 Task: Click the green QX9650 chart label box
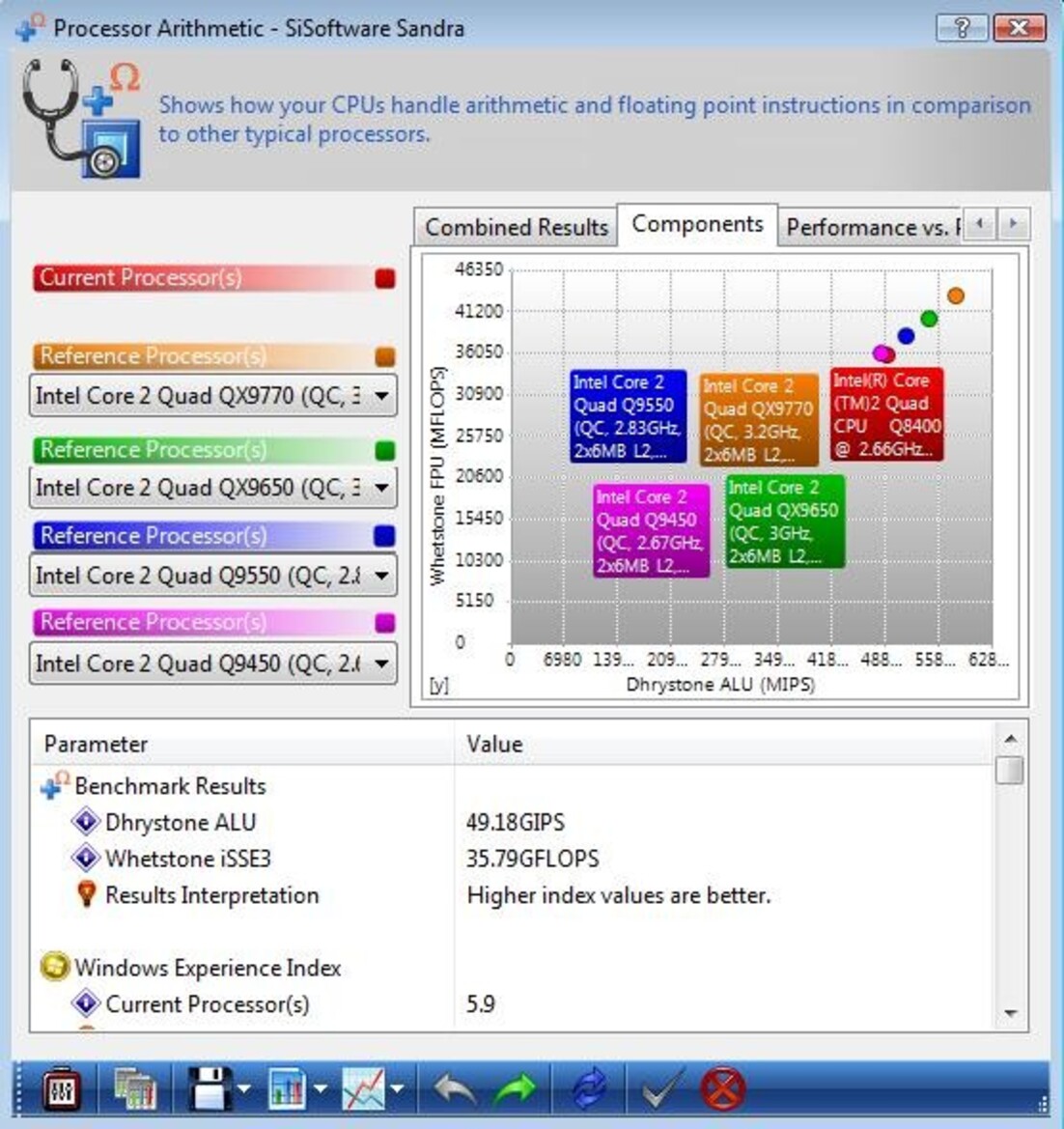(785, 522)
